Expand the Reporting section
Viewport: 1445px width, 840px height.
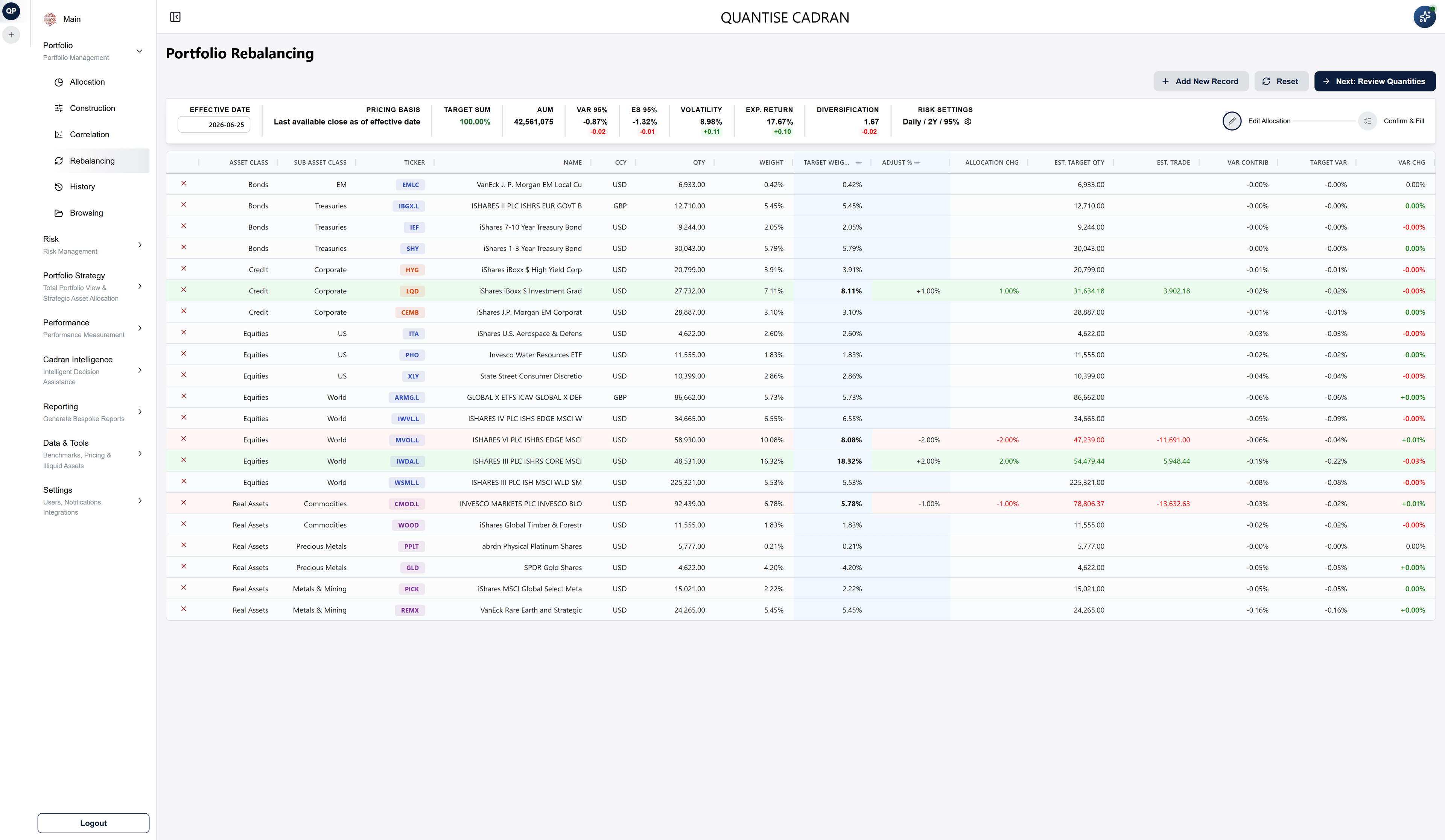139,412
